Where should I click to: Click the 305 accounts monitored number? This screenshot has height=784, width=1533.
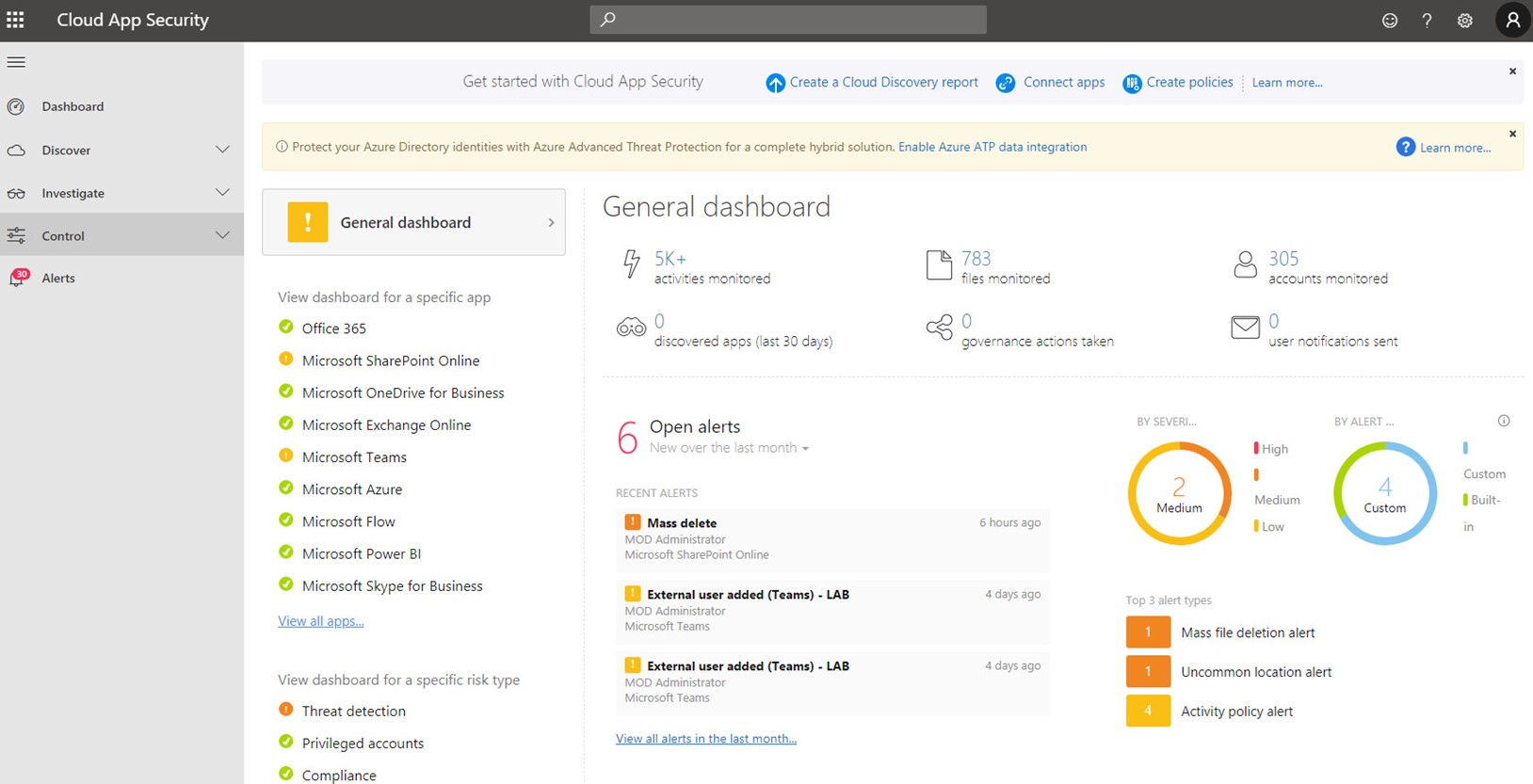click(1283, 259)
